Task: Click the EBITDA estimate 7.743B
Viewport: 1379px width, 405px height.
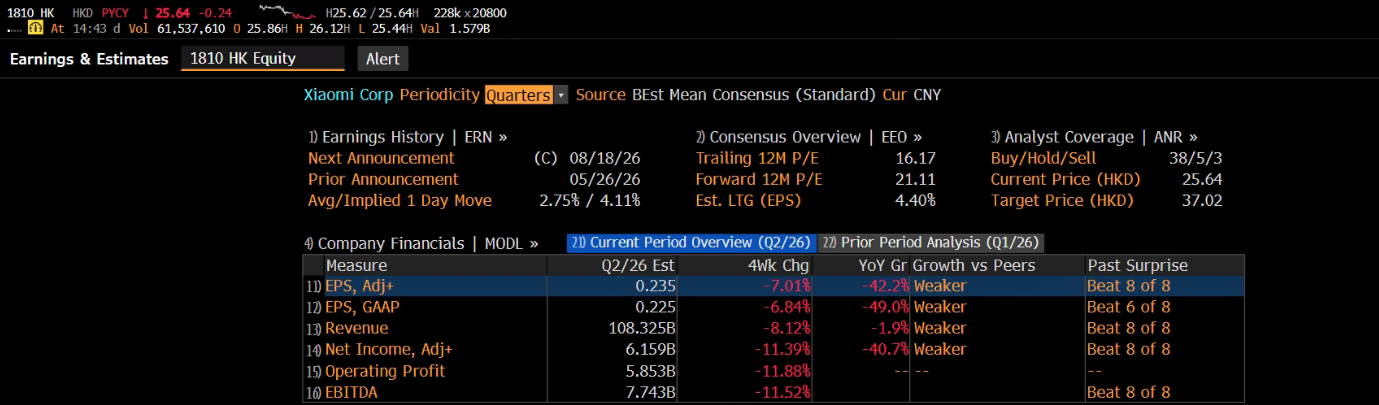Action: [649, 392]
